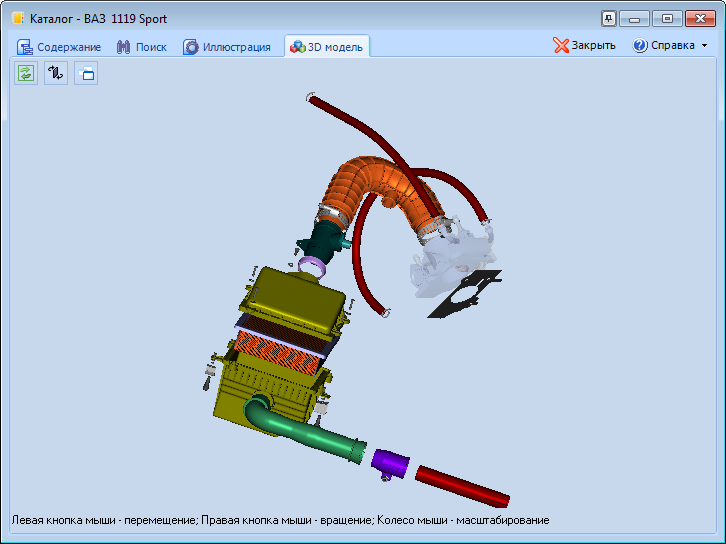Click the axis orientation toolbar icon

(56, 73)
